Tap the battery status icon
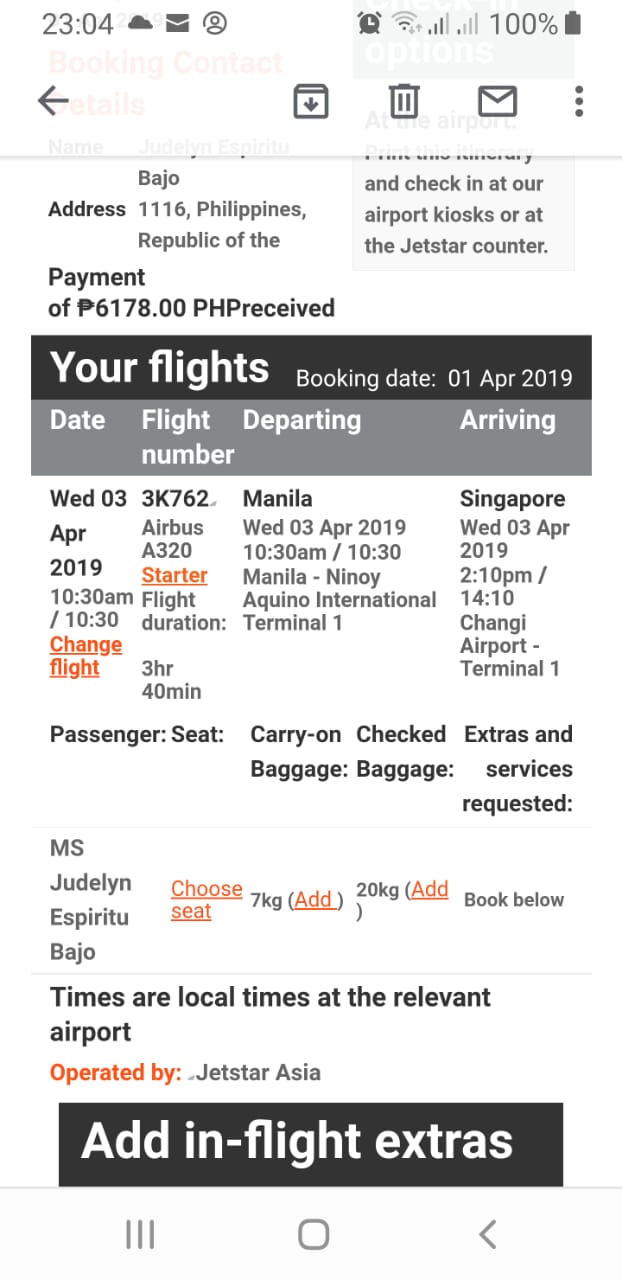The image size is (622, 1280). click(x=572, y=23)
